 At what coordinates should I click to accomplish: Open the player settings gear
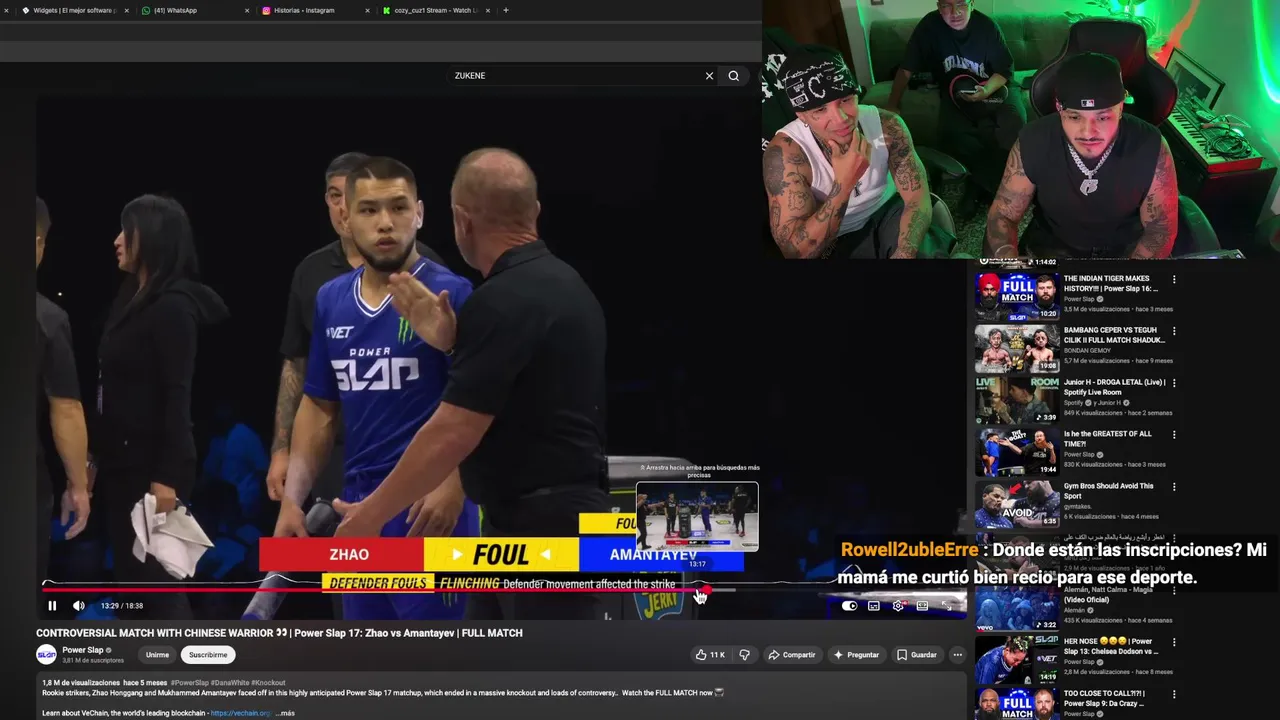point(898,606)
